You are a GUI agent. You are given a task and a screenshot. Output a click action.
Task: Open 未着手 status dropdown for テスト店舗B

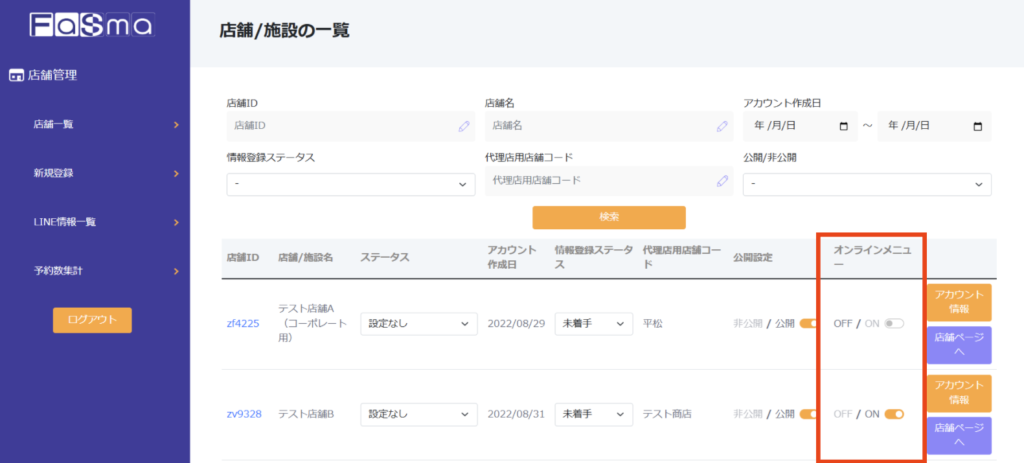594,414
